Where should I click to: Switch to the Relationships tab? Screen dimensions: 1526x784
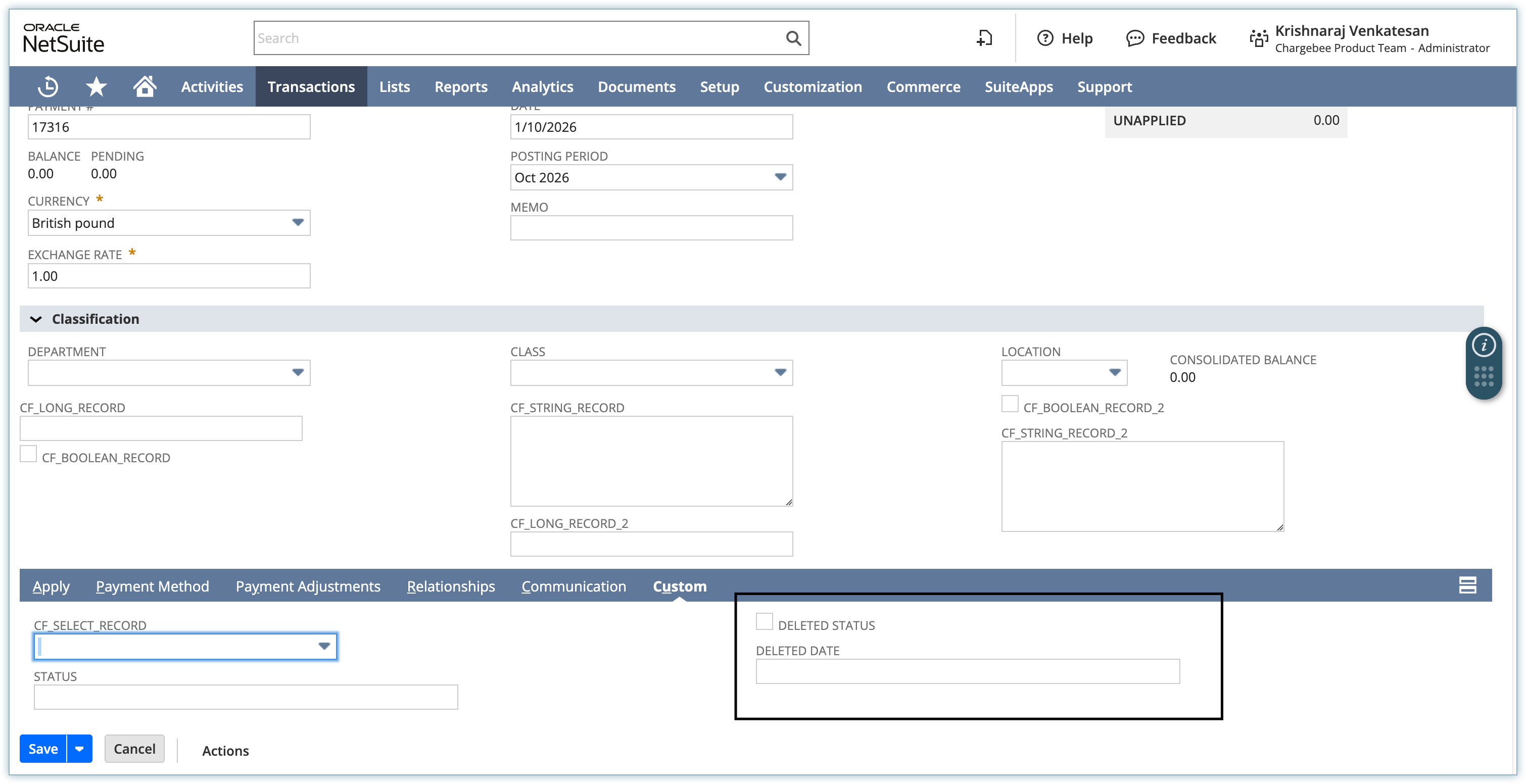click(x=451, y=586)
